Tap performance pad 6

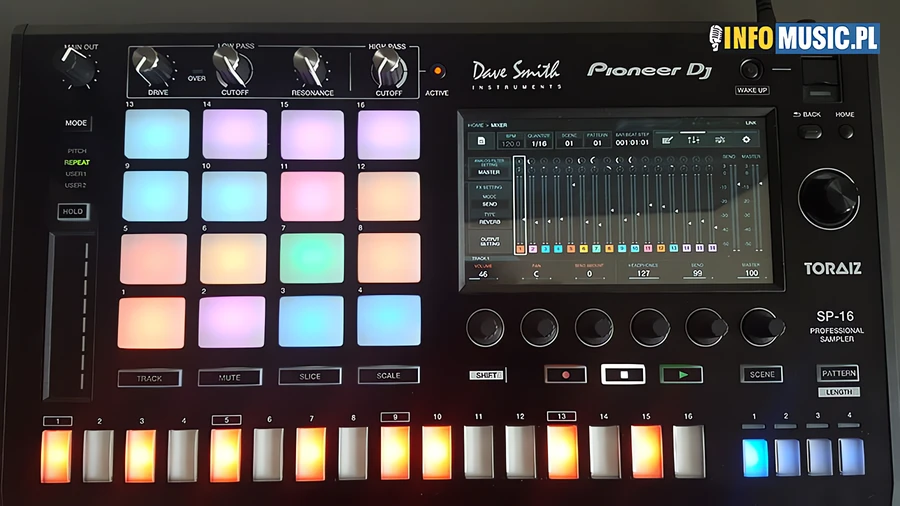[x=233, y=259]
